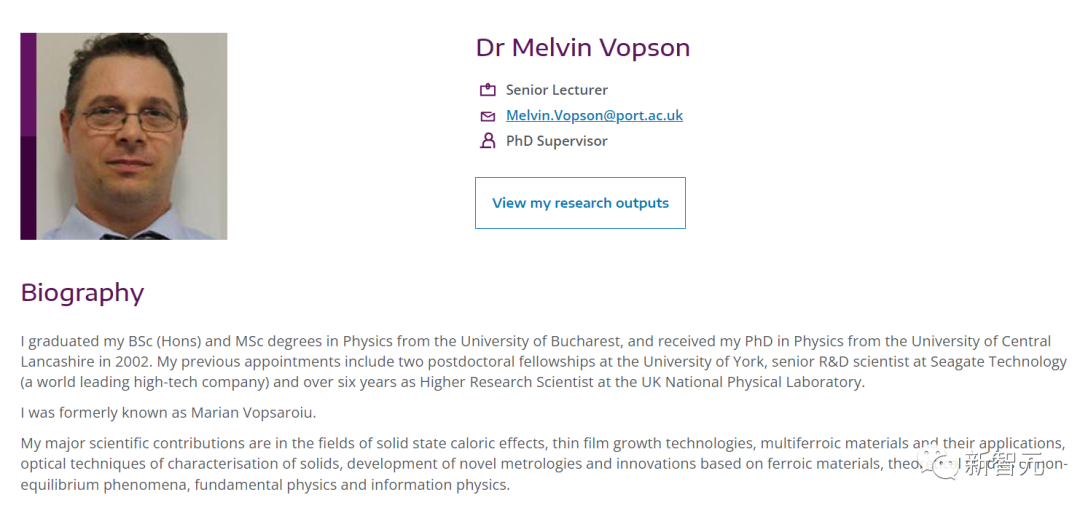Click the person icon beside PhD Supervisor
Screen dimensions: 1080x511
point(488,141)
